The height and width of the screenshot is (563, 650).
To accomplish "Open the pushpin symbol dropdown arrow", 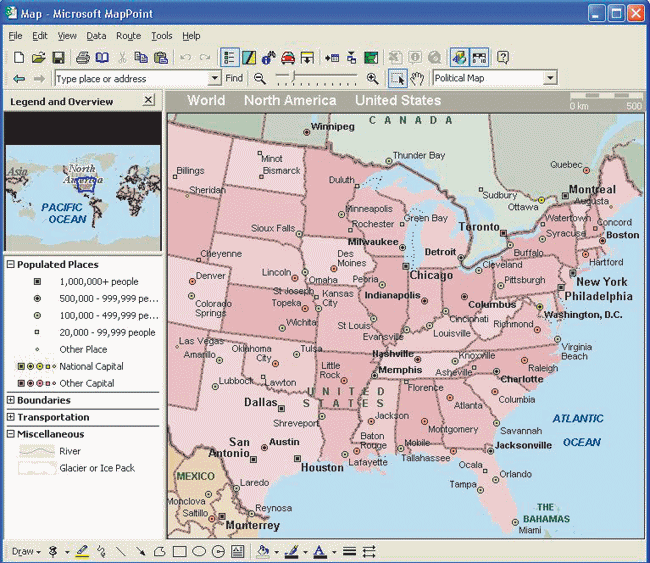I will click(67, 552).
